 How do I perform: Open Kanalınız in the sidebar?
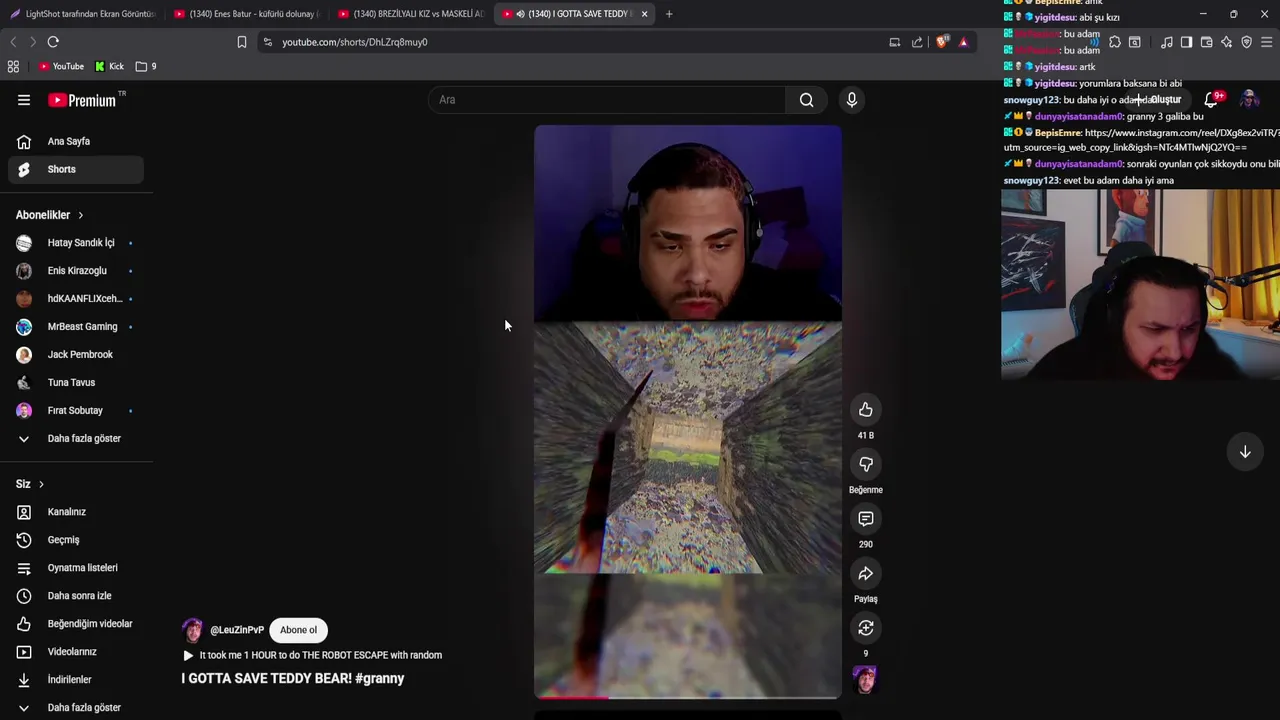tap(76, 512)
